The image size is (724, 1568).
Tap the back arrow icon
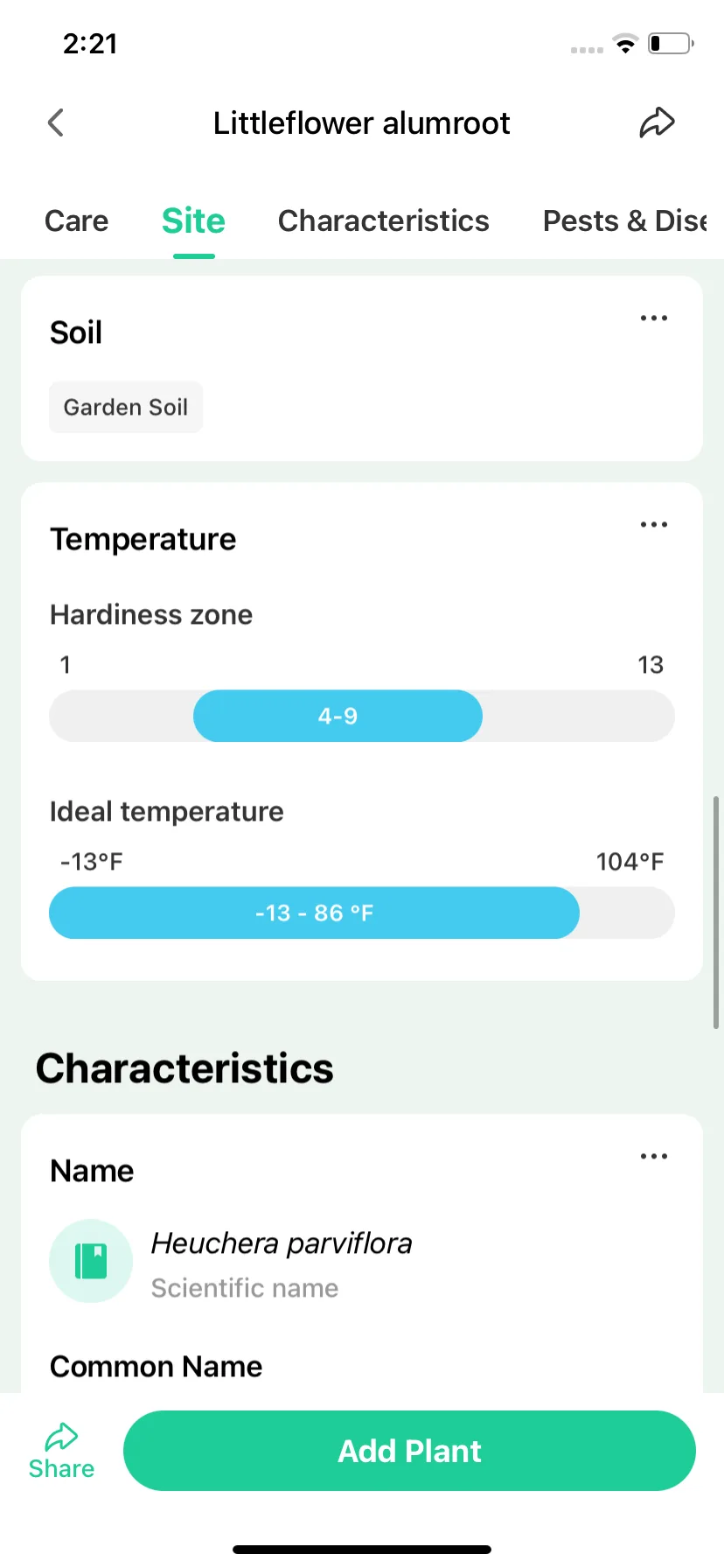[x=56, y=122]
